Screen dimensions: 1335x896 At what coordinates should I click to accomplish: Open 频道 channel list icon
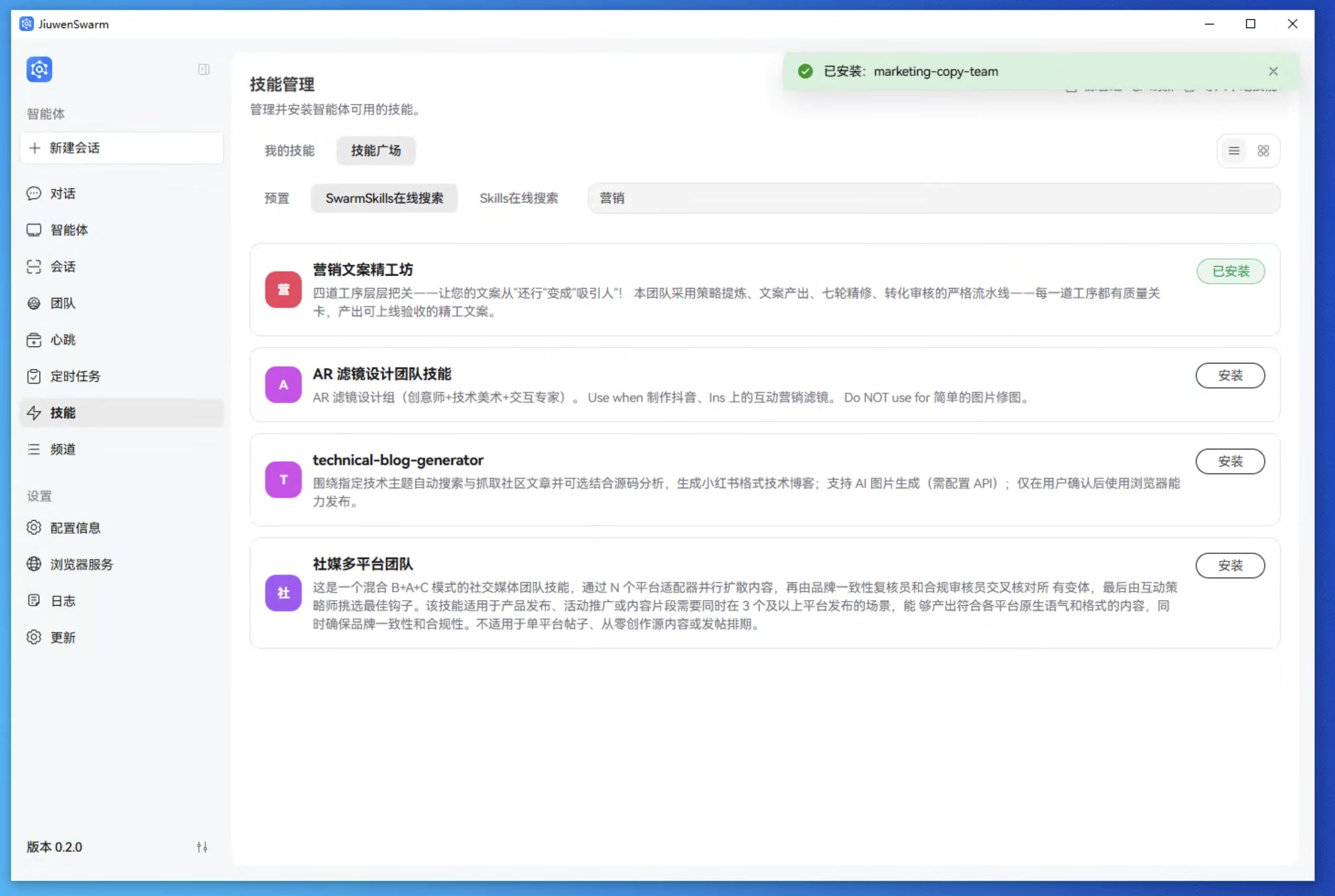point(34,449)
